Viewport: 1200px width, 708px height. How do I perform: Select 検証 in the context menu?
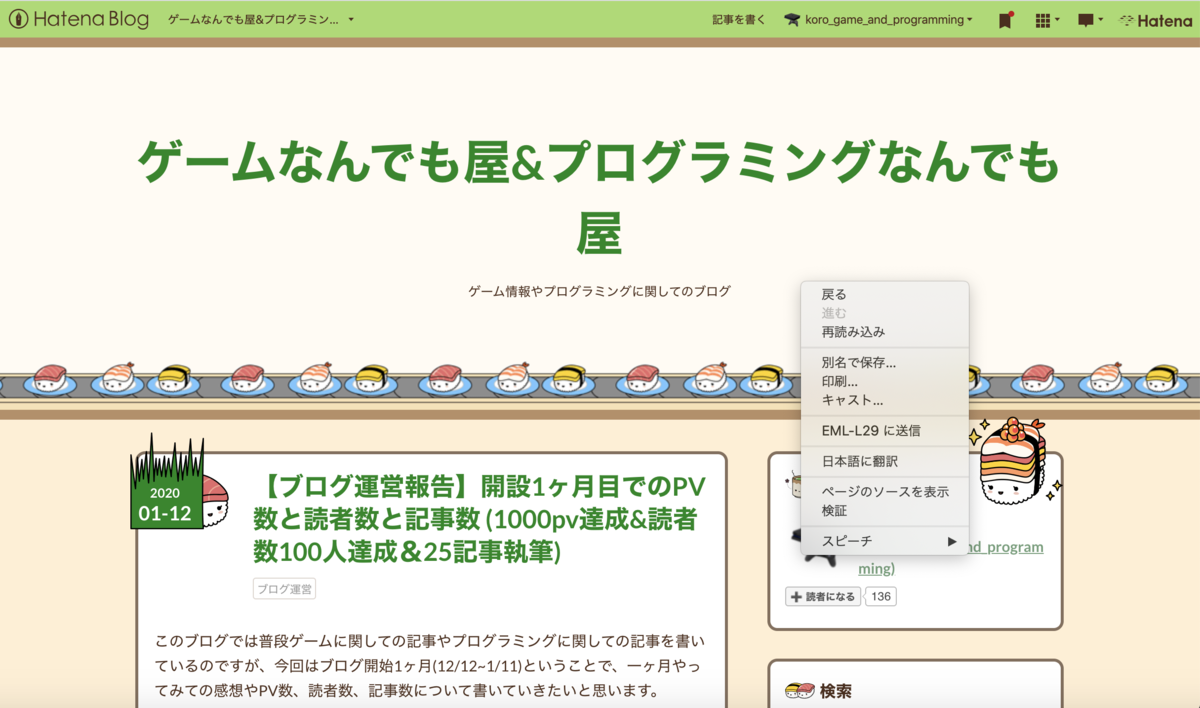point(885,510)
